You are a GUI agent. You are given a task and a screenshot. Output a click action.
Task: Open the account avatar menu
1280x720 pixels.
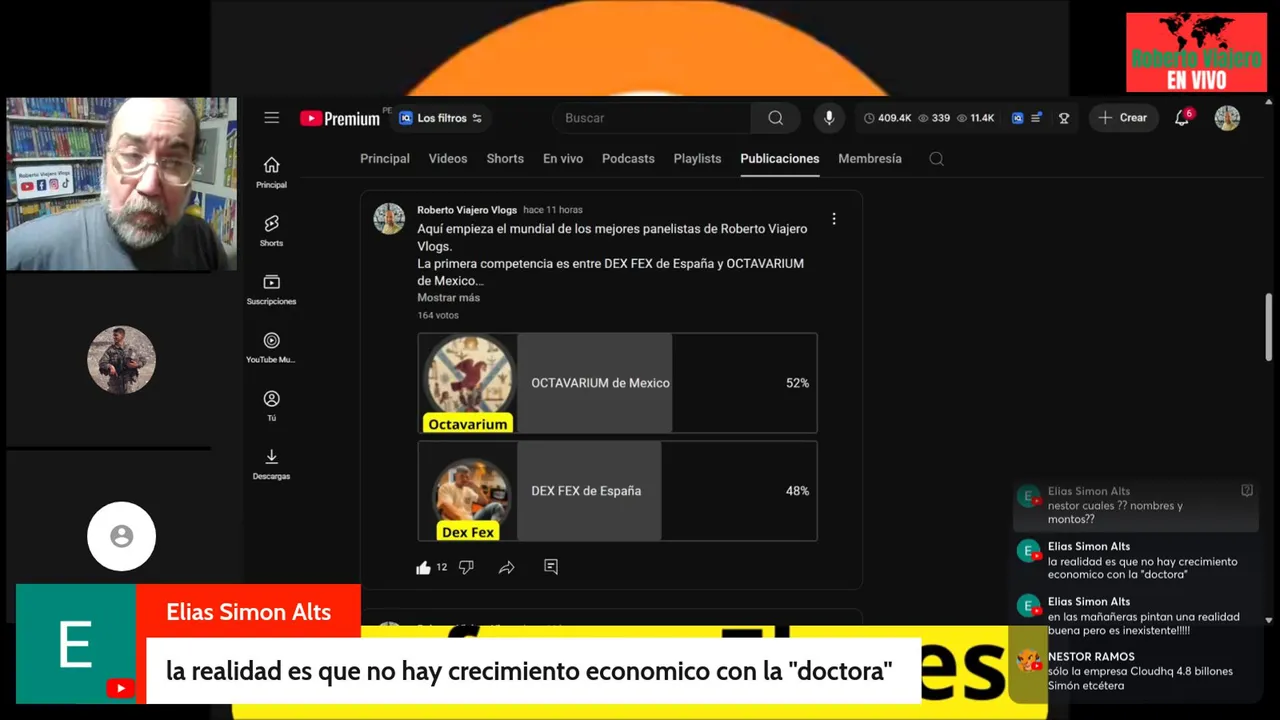point(1227,118)
